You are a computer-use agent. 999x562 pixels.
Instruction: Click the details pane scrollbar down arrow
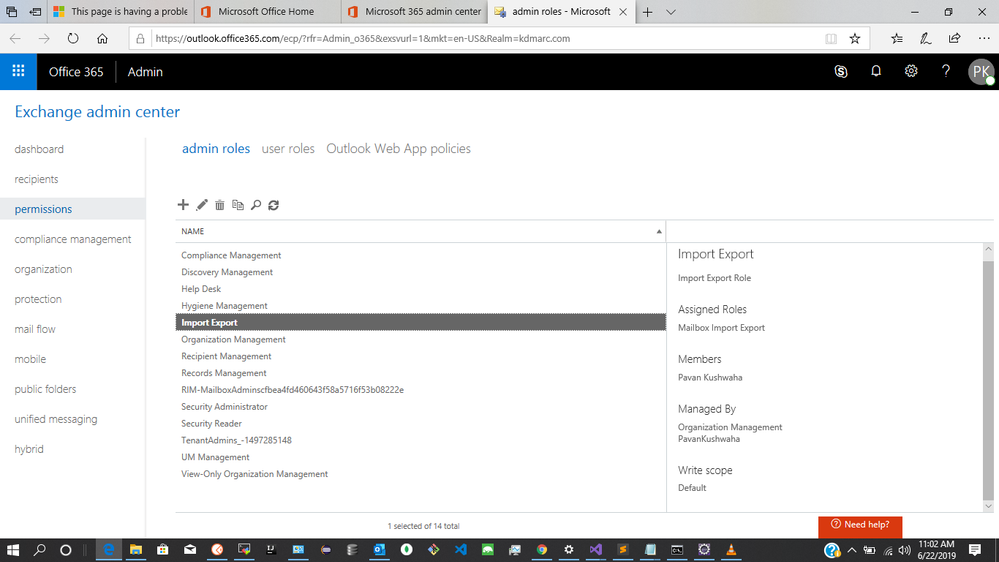(x=988, y=507)
